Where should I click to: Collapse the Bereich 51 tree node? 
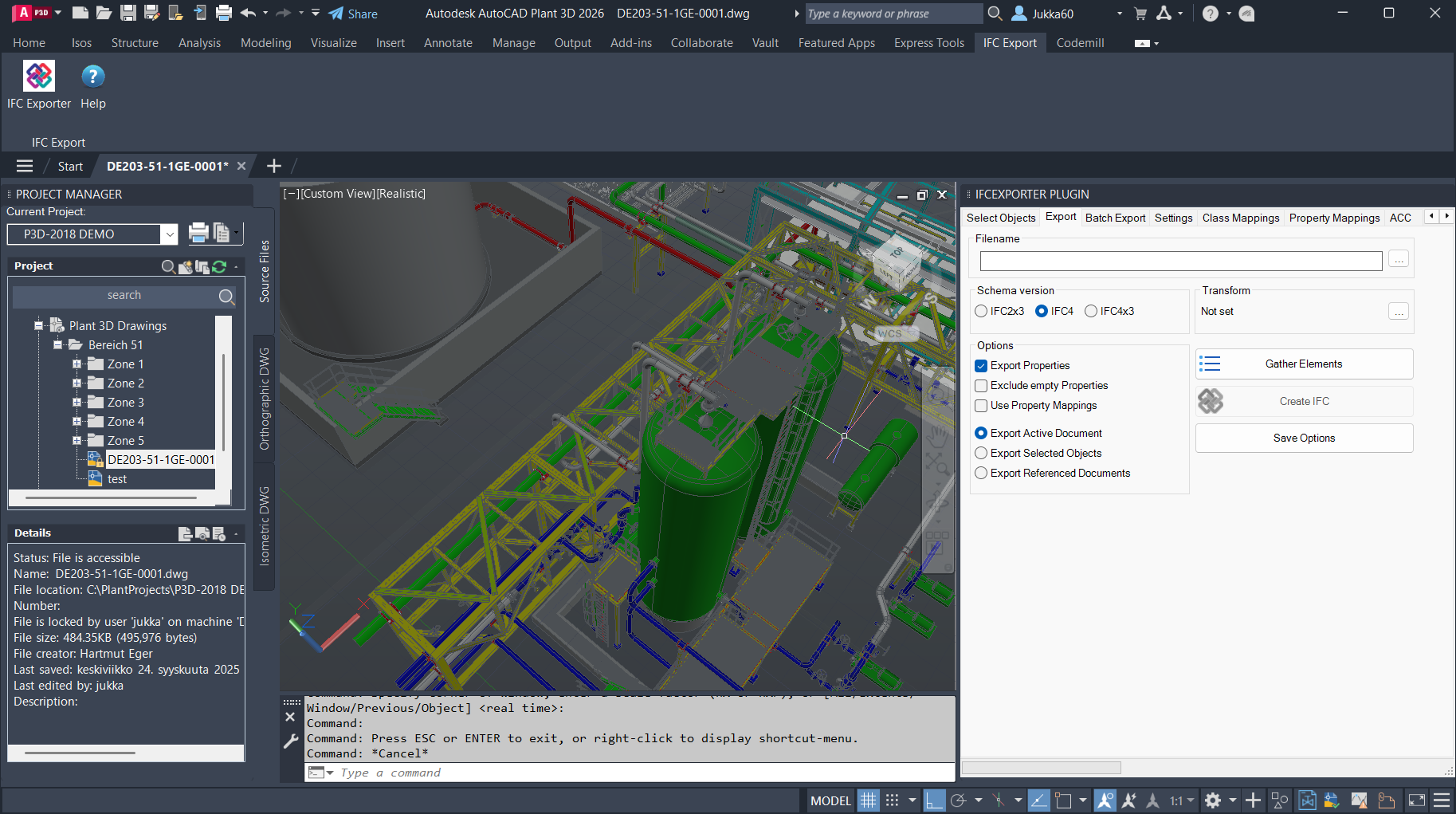57,345
